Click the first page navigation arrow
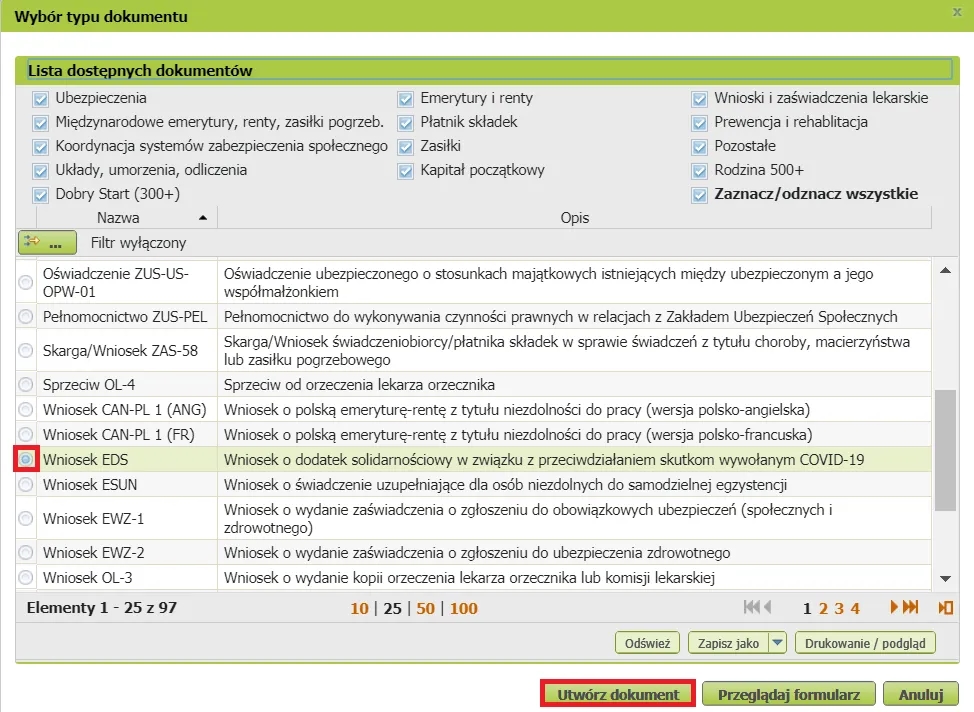Viewport: 974px width, 712px height. (x=751, y=607)
